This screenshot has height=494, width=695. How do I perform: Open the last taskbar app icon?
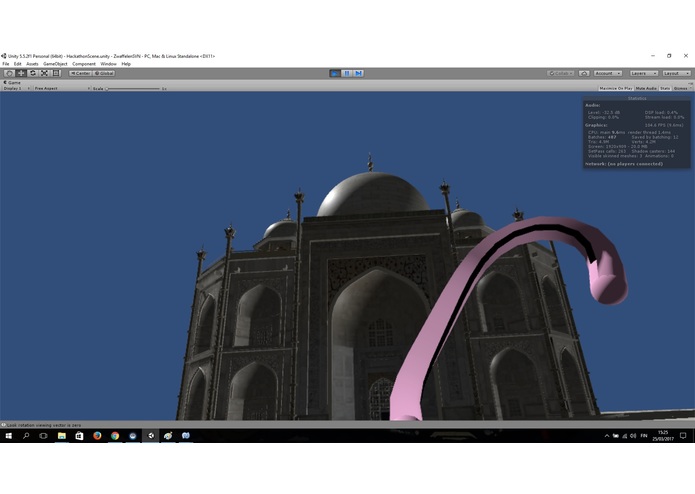tap(186, 436)
